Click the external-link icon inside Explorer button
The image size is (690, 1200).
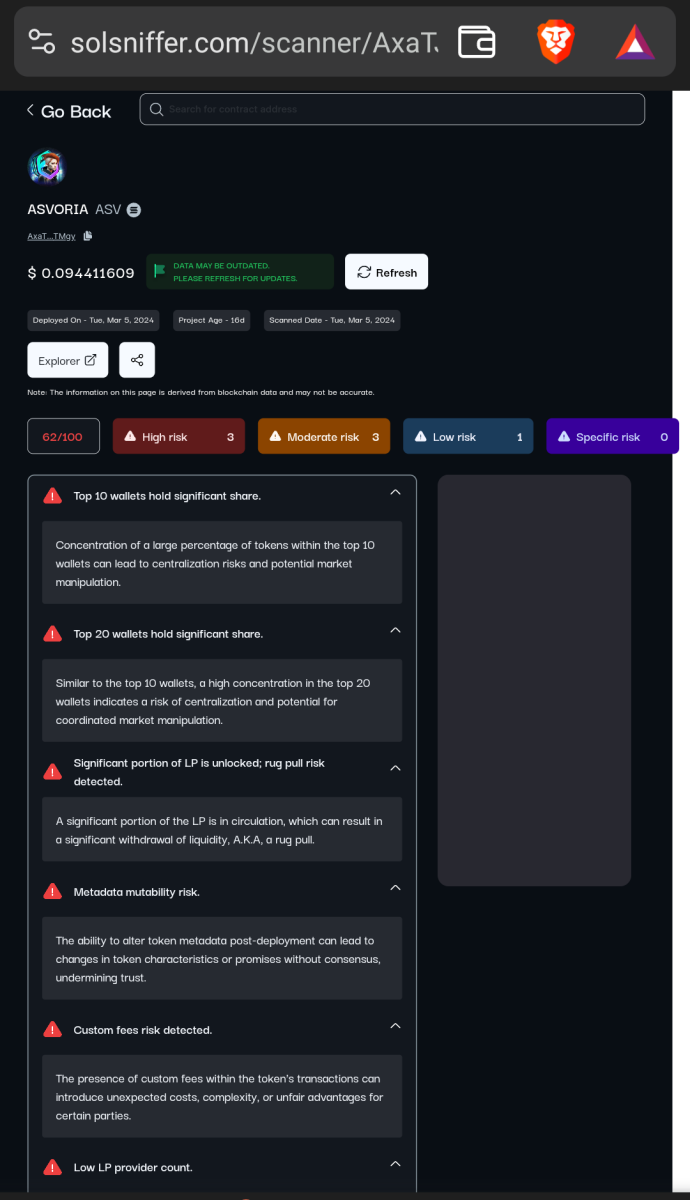88,359
